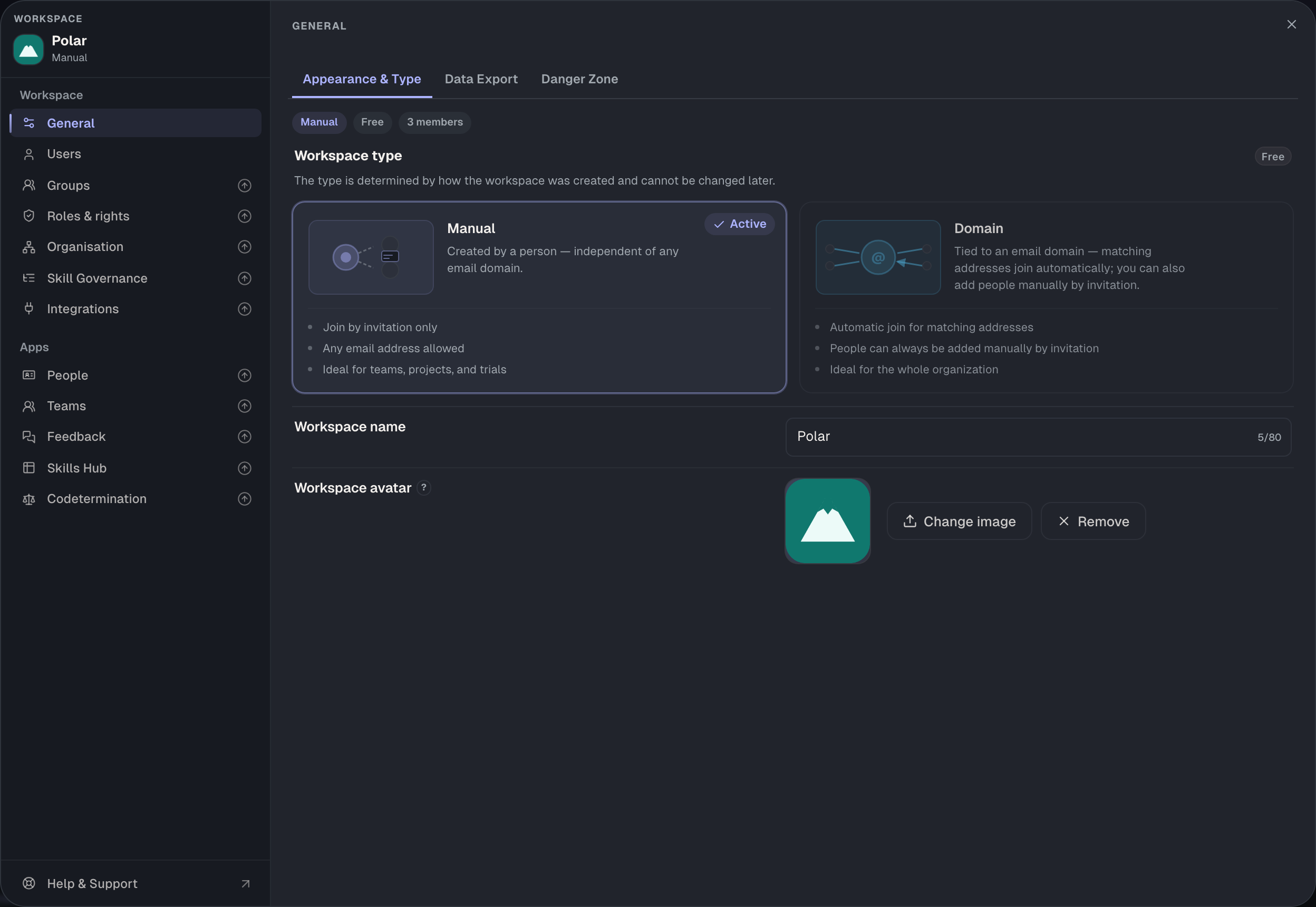Open the Skill Governance section
The width and height of the screenshot is (1316, 907).
135,278
